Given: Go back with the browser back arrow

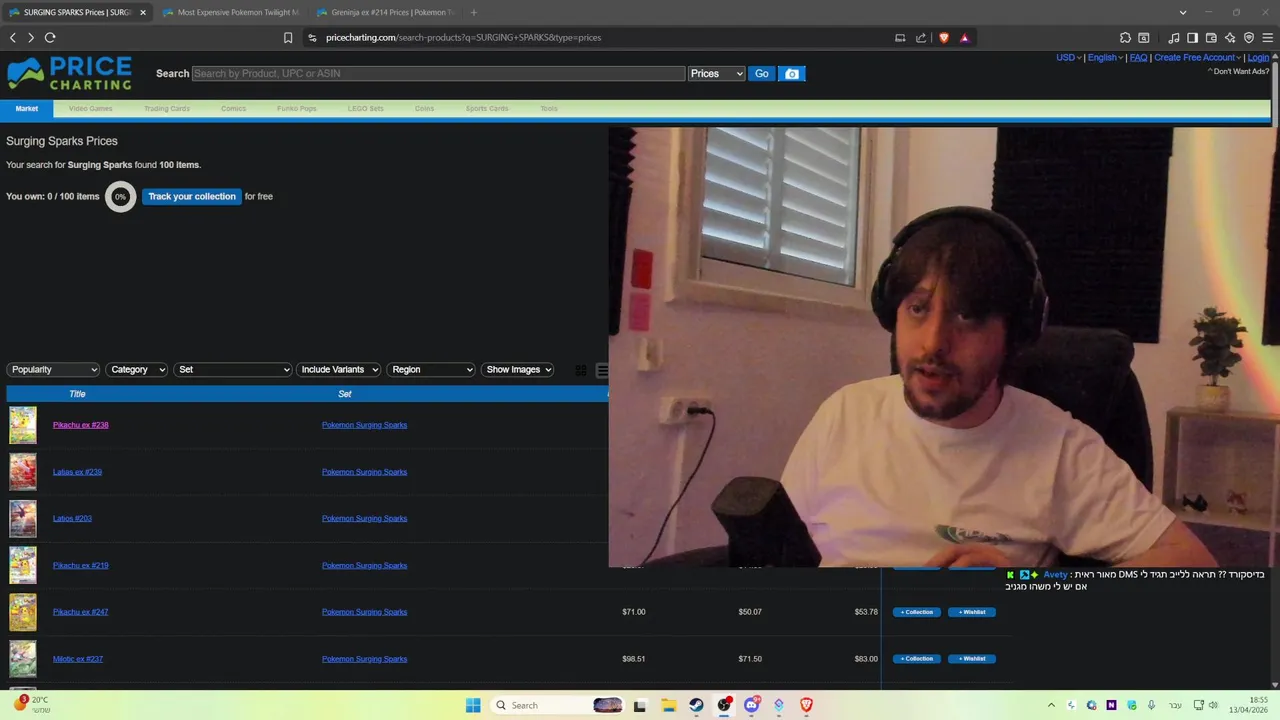Looking at the screenshot, I should click(13, 37).
